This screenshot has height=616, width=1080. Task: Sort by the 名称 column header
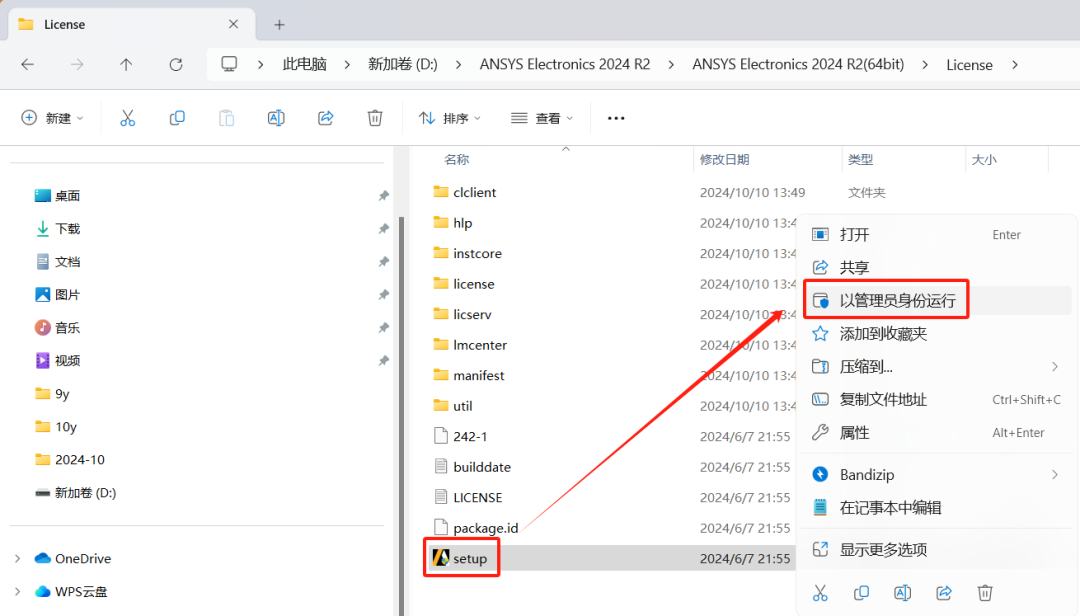tap(457, 160)
